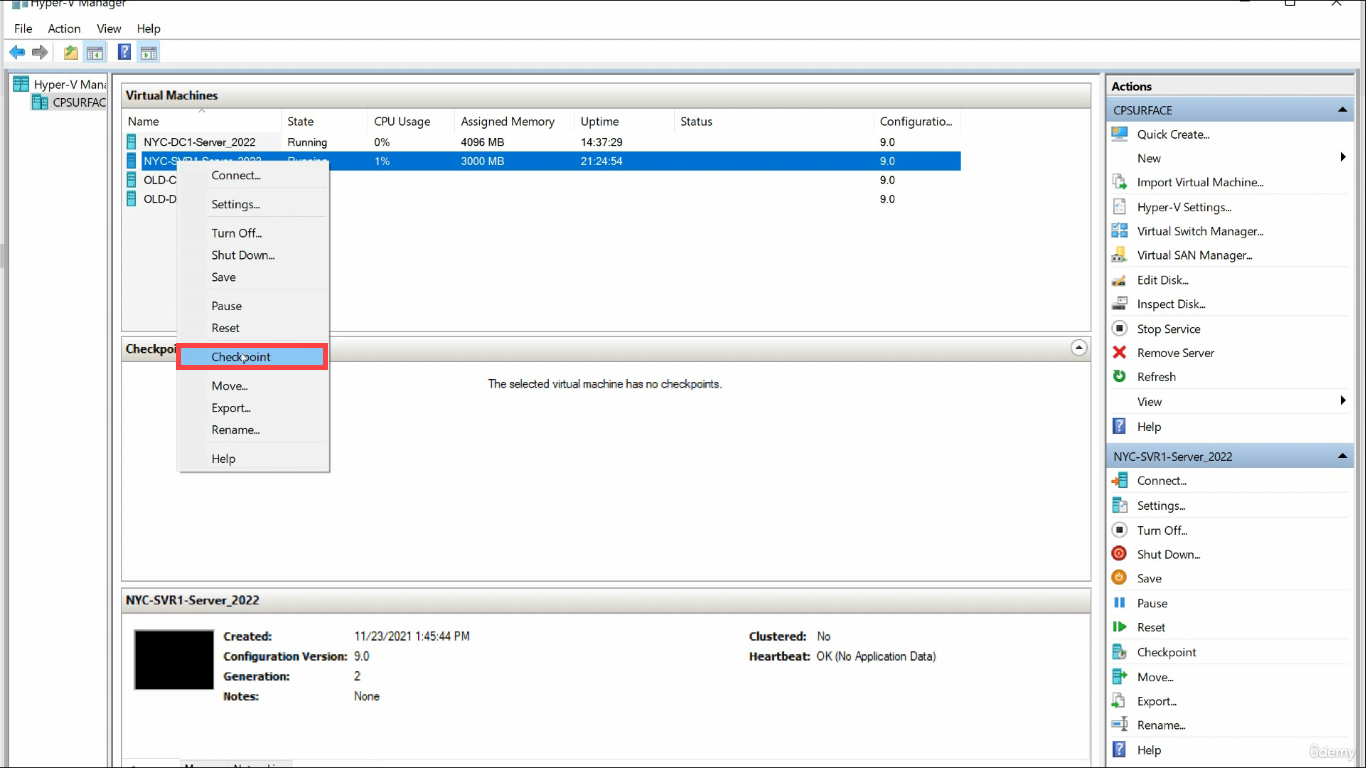Viewport: 1366px width, 768px height.
Task: Click the blue question-mark Help toolbar icon
Action: (x=125, y=52)
